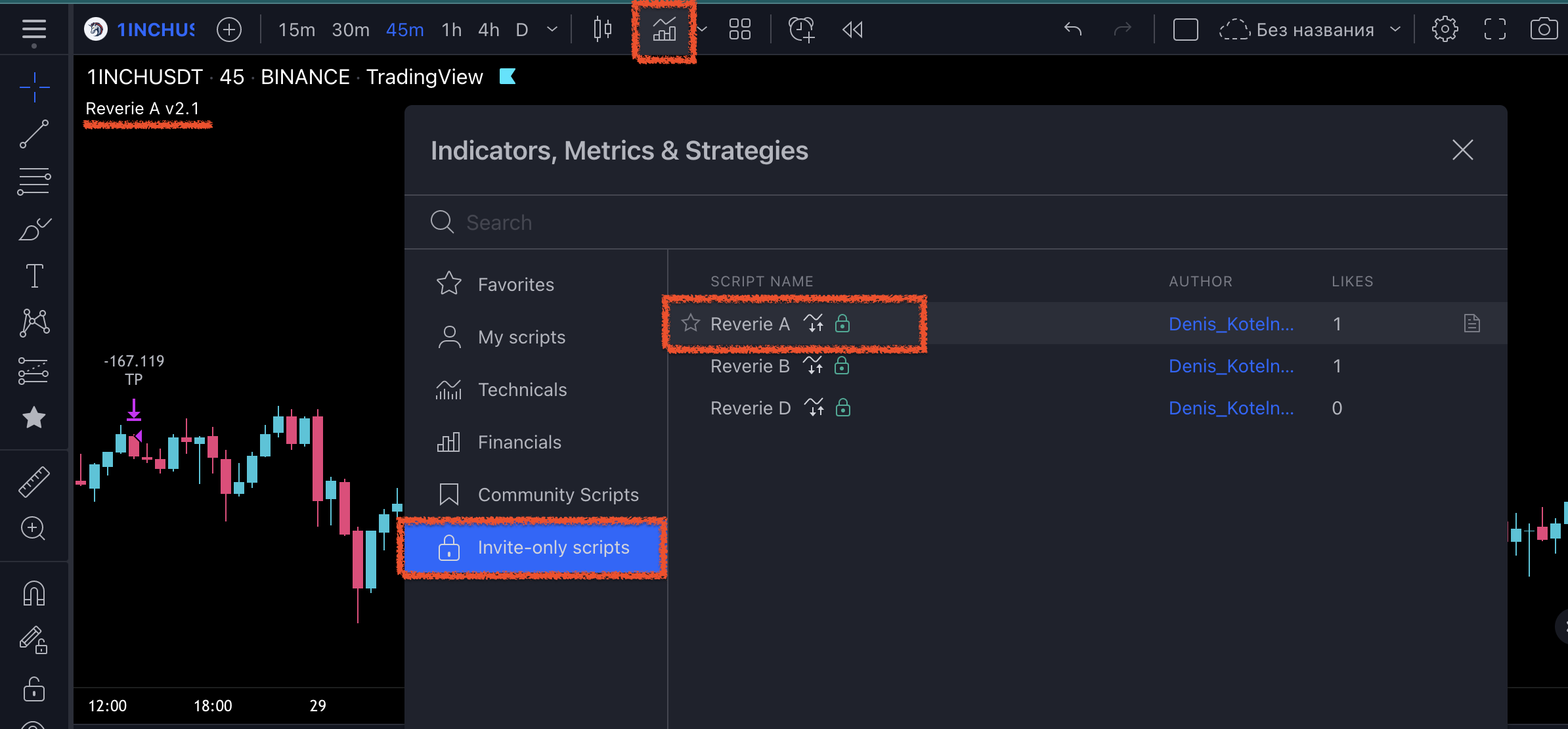Toggle lock all drawings icon
Viewport: 1568px width, 729px height.
(34, 689)
